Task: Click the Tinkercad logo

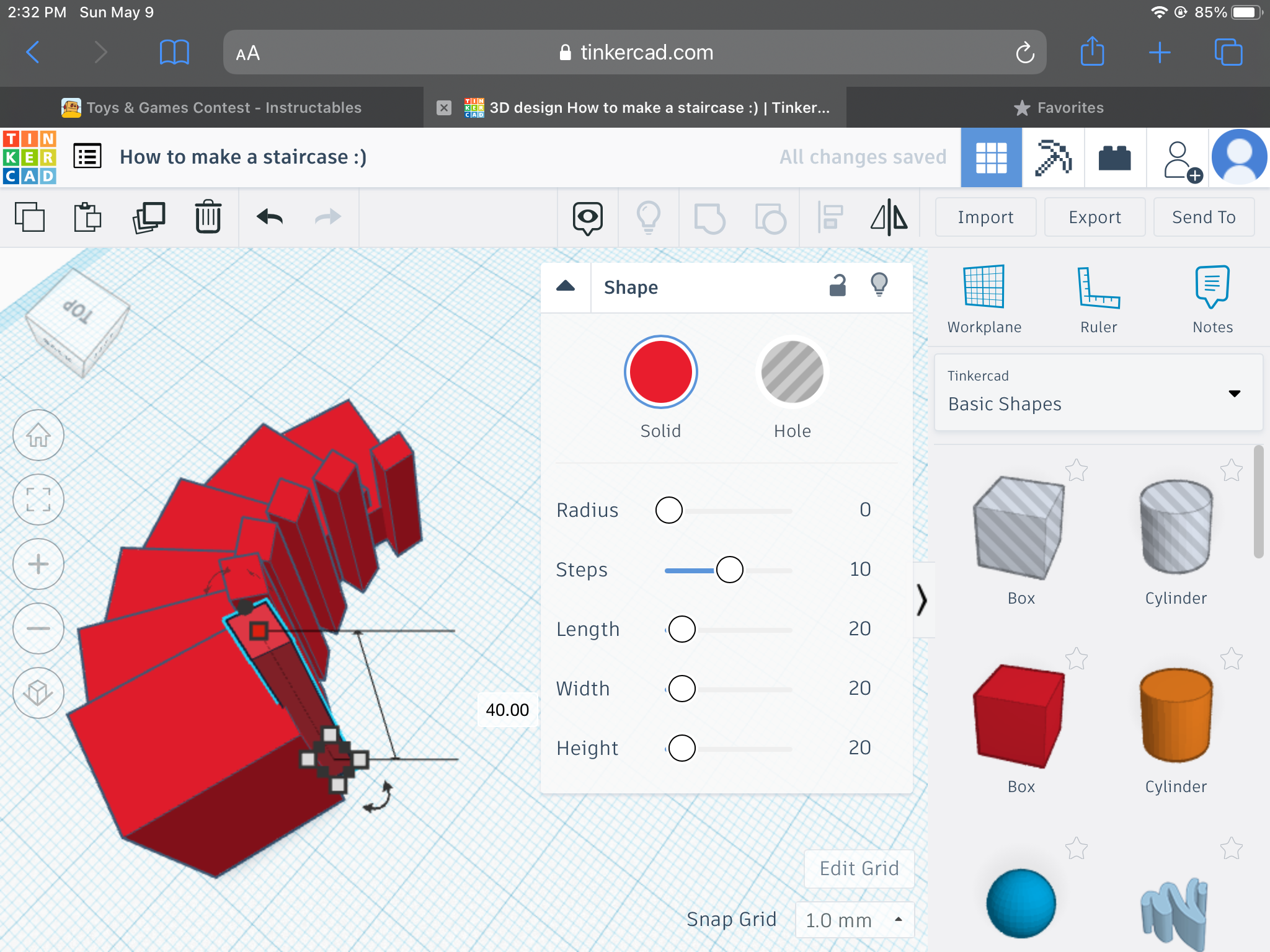Action: pyautogui.click(x=30, y=157)
